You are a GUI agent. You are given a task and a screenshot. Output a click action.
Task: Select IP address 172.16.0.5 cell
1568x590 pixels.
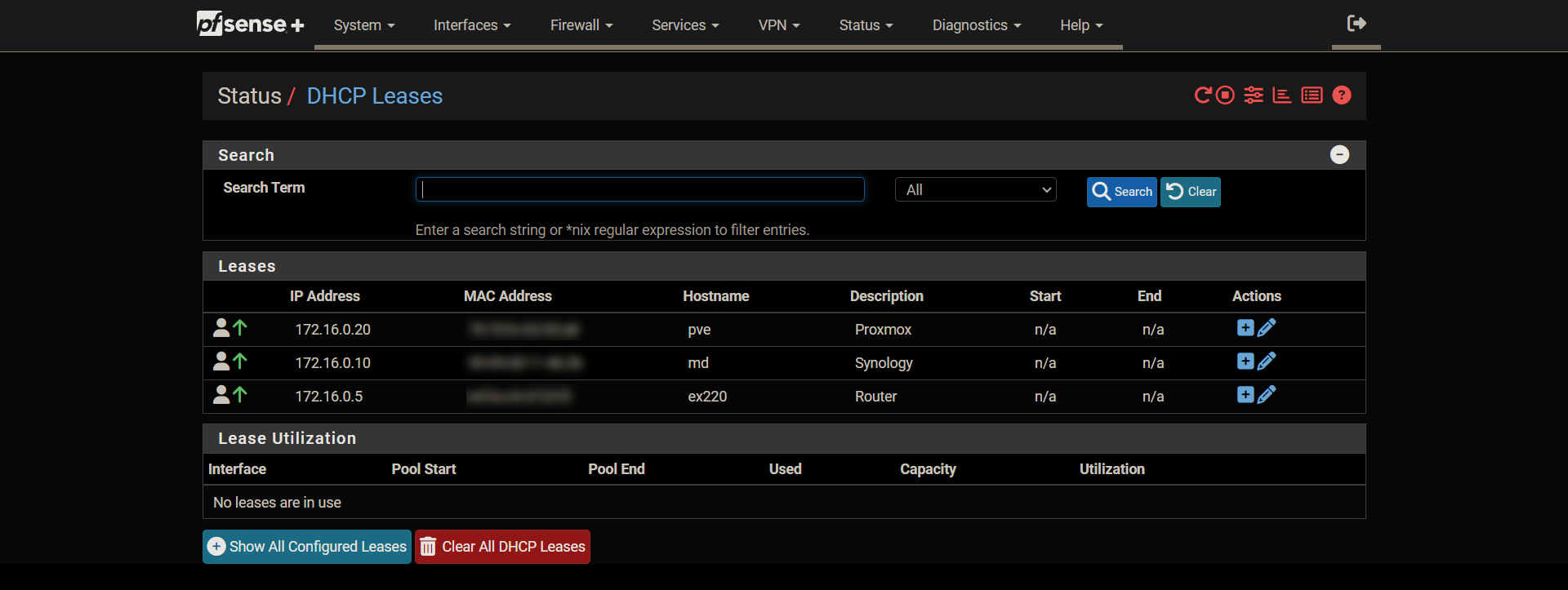pyautogui.click(x=329, y=397)
